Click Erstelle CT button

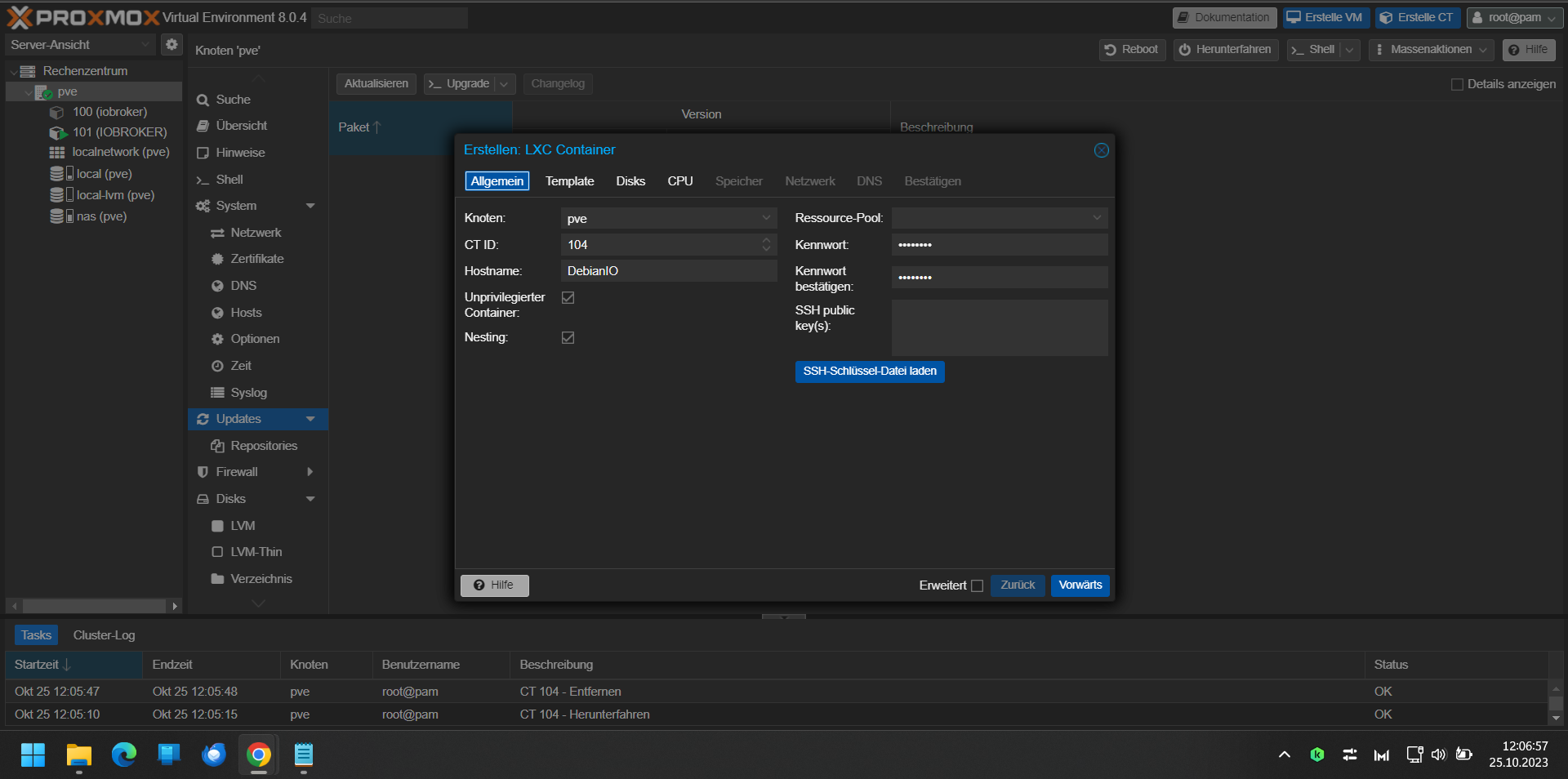[1418, 17]
